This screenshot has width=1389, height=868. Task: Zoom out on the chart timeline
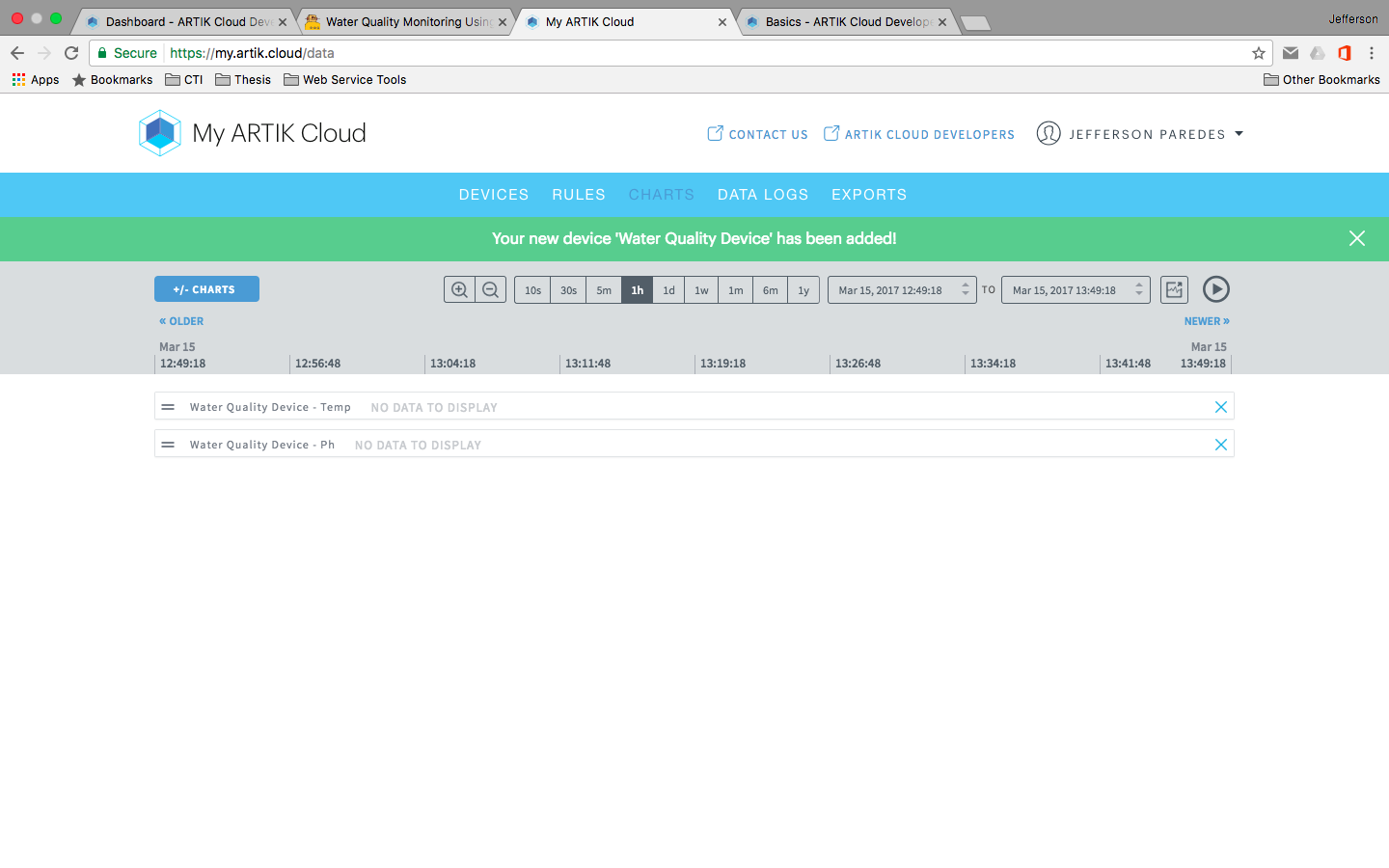click(x=490, y=289)
